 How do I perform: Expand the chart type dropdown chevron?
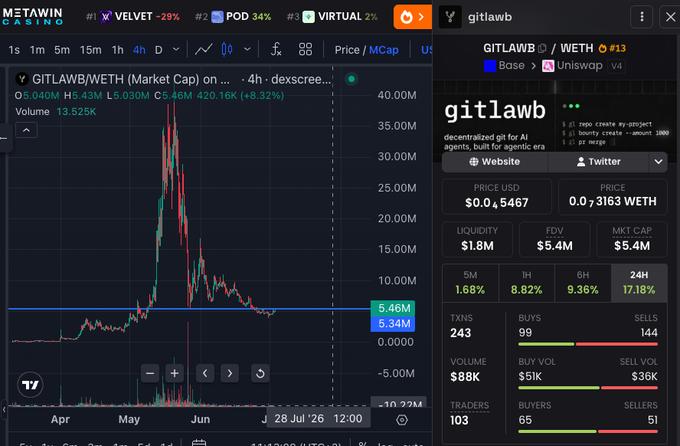tap(247, 49)
